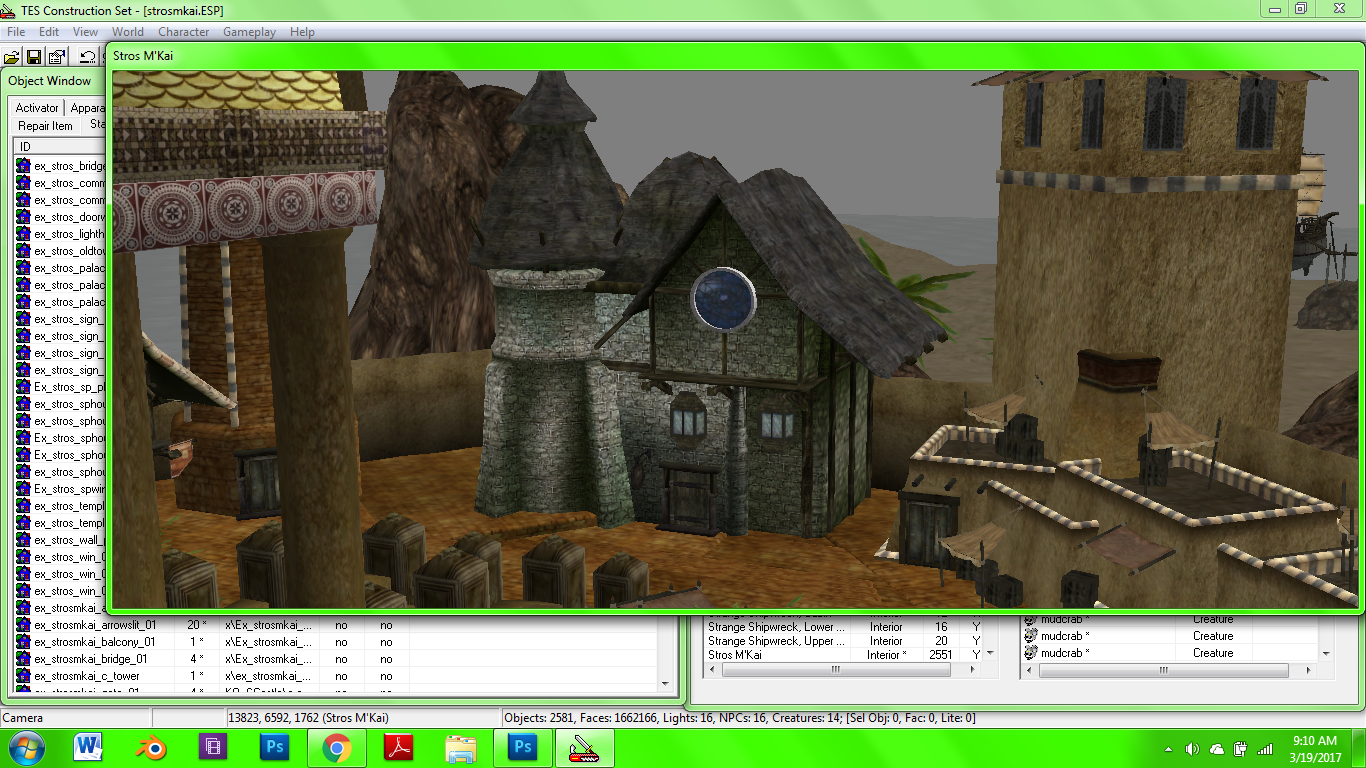Click the OneDrive cloud tray icon
This screenshot has height=768, width=1366.
[1216, 749]
